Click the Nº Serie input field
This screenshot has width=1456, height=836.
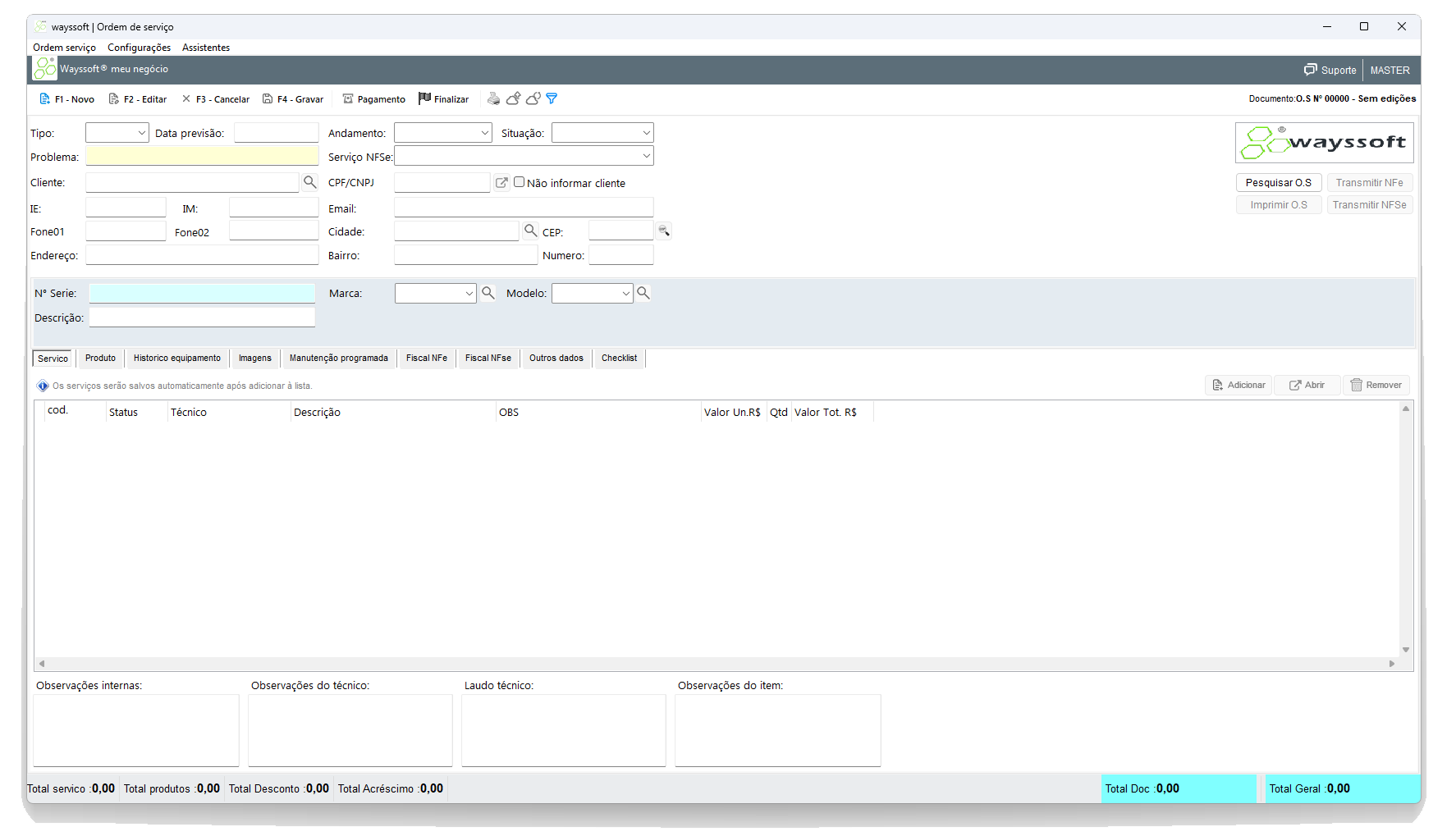coord(202,293)
